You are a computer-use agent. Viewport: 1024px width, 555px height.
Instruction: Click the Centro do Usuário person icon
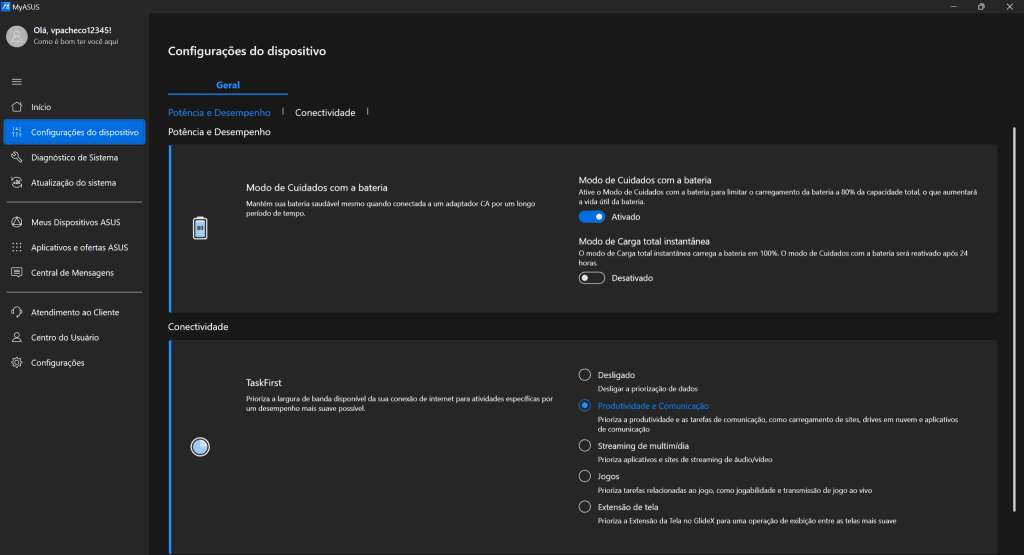[17, 338]
